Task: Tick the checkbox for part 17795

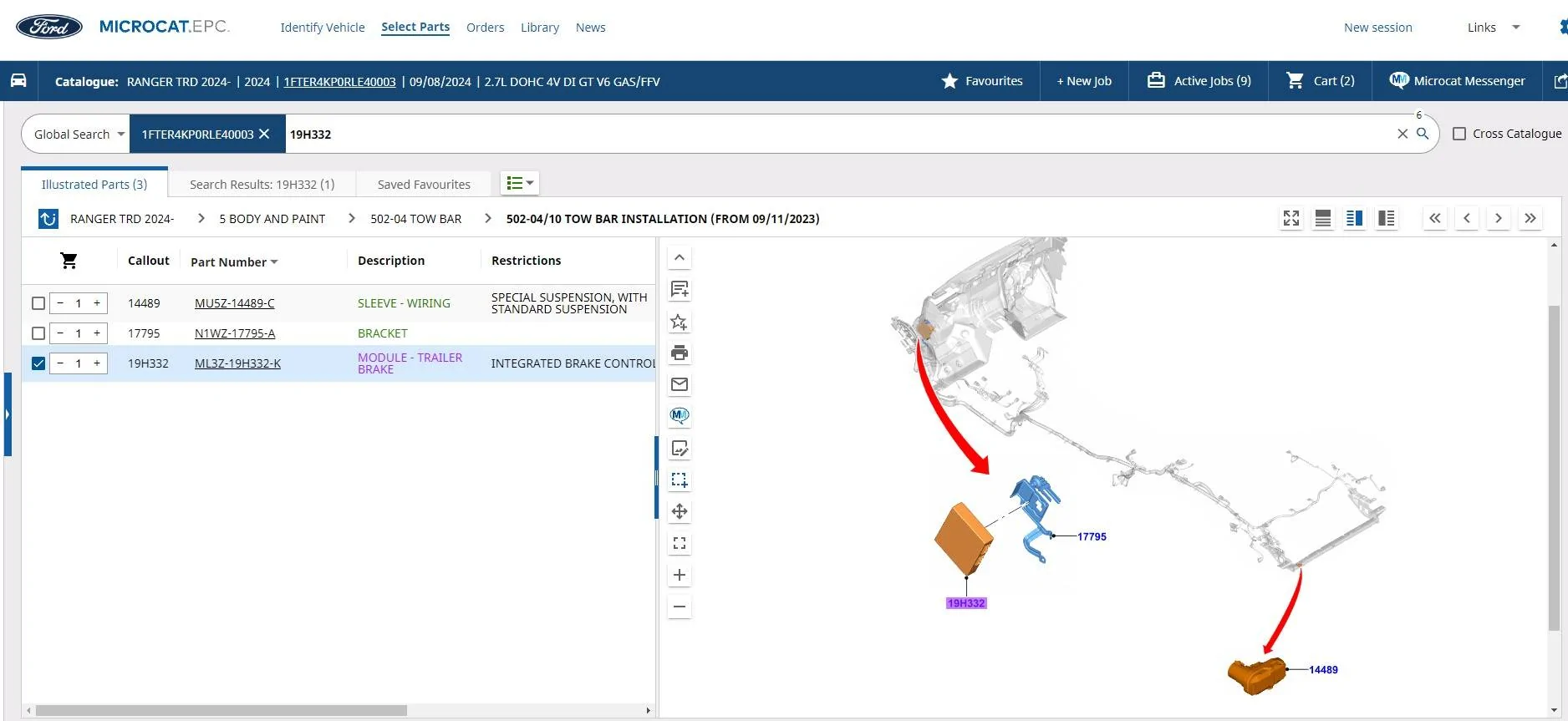Action: [38, 333]
